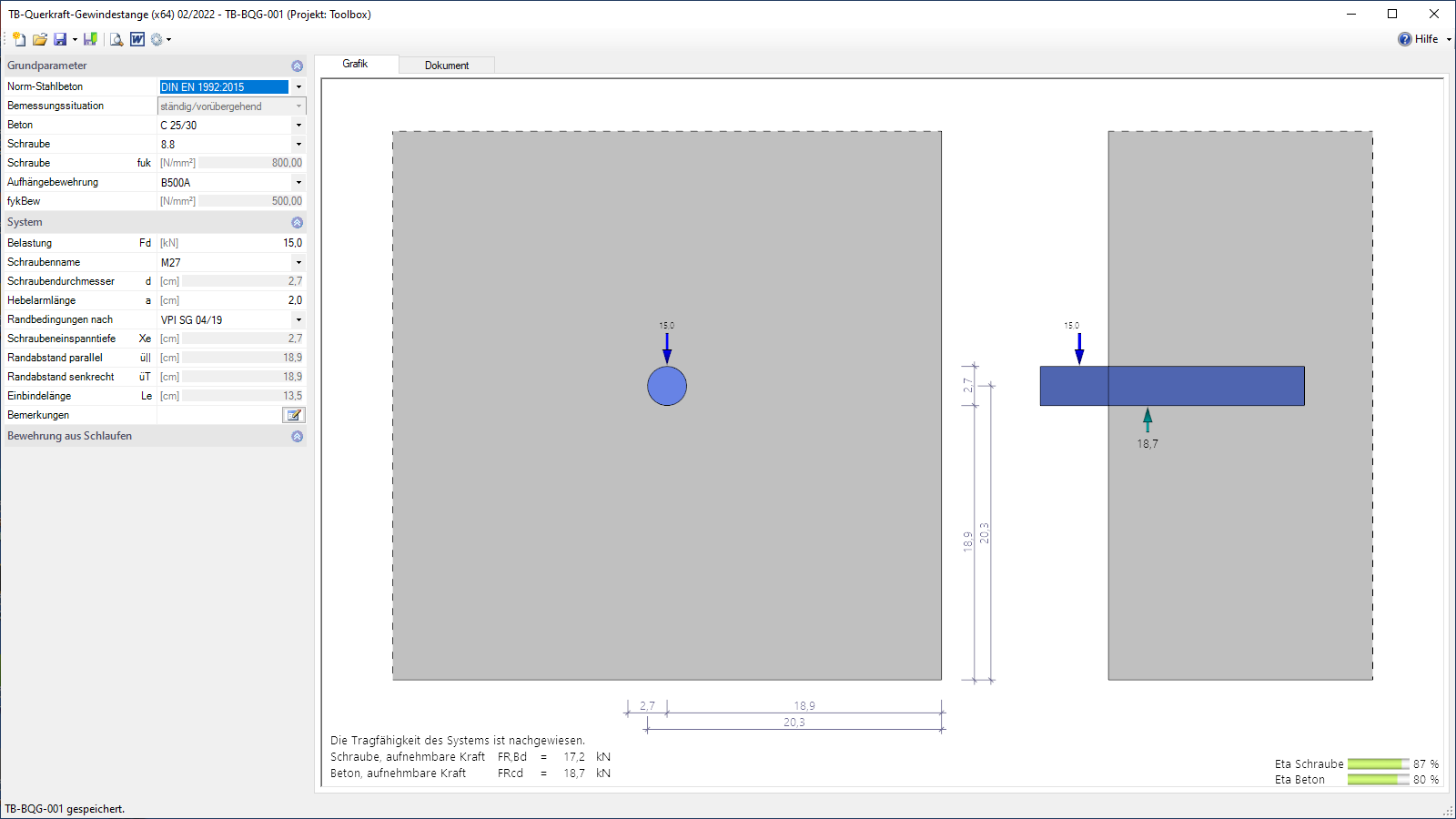Click the Belastung Fd value field
The image size is (1456, 819).
[x=242, y=243]
